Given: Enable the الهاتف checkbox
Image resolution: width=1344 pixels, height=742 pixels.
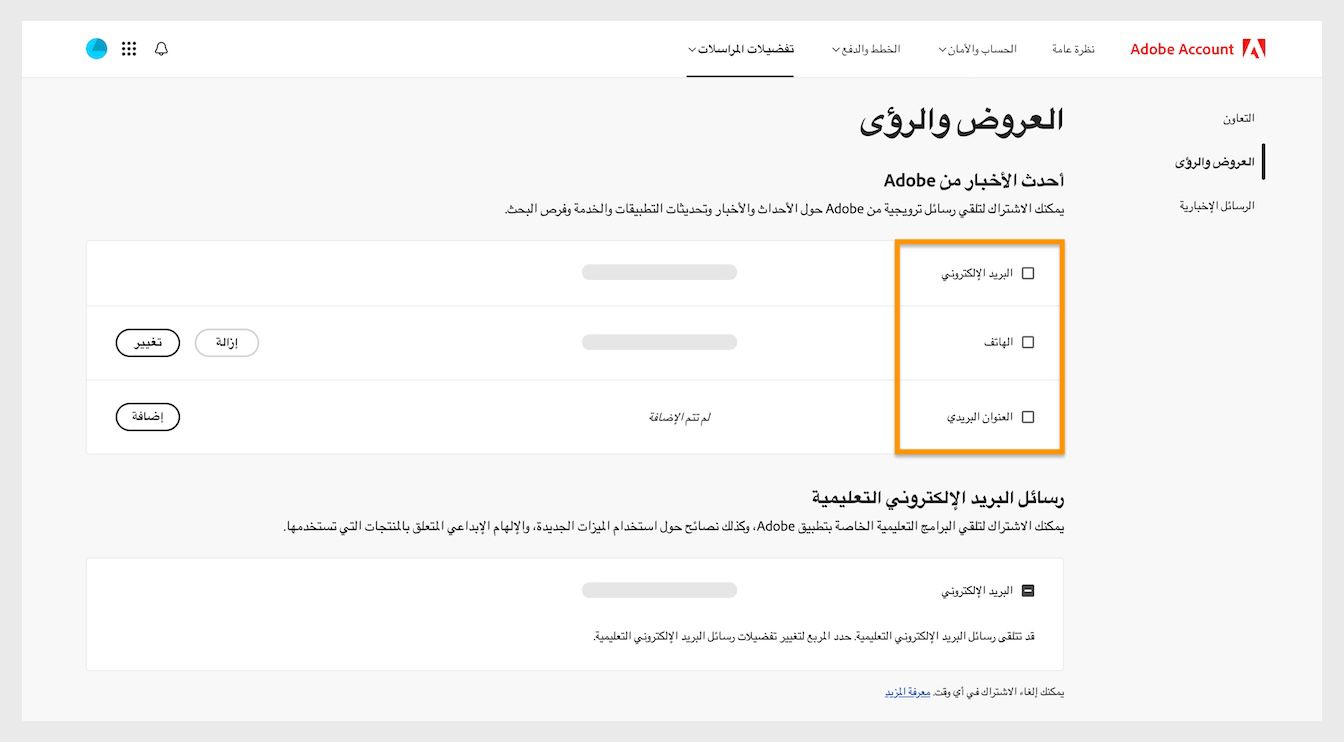Looking at the screenshot, I should point(1029,341).
